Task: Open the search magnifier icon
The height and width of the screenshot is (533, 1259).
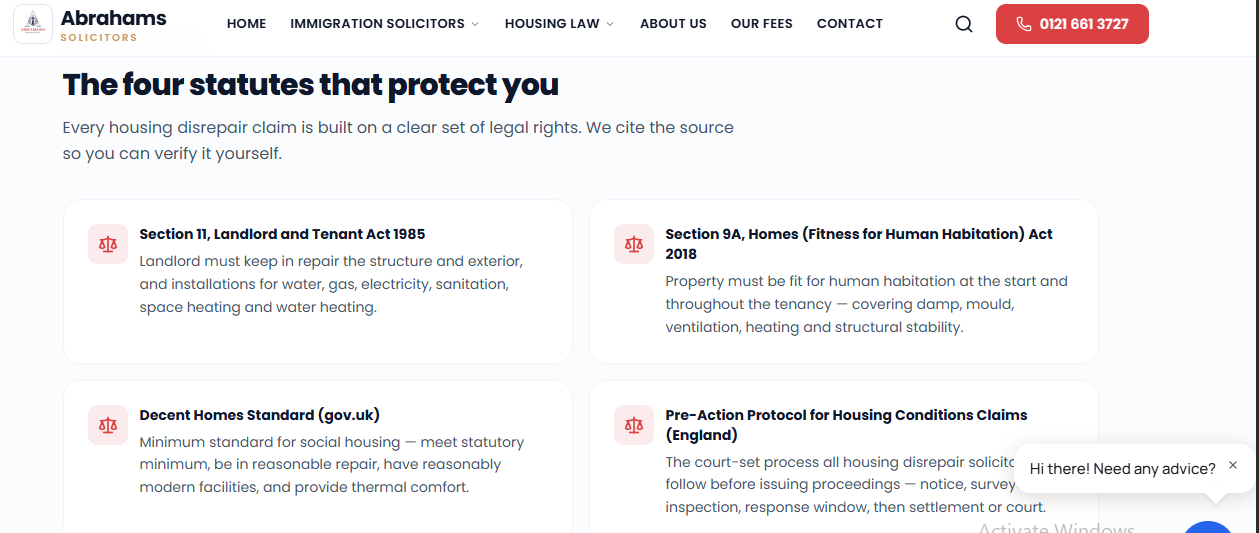Action: 964,24
